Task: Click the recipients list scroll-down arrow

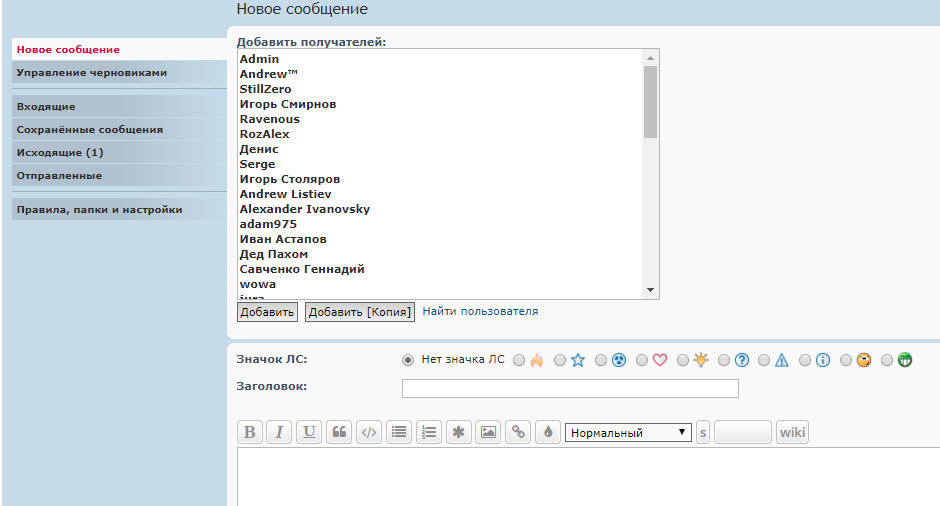Action: (650, 290)
